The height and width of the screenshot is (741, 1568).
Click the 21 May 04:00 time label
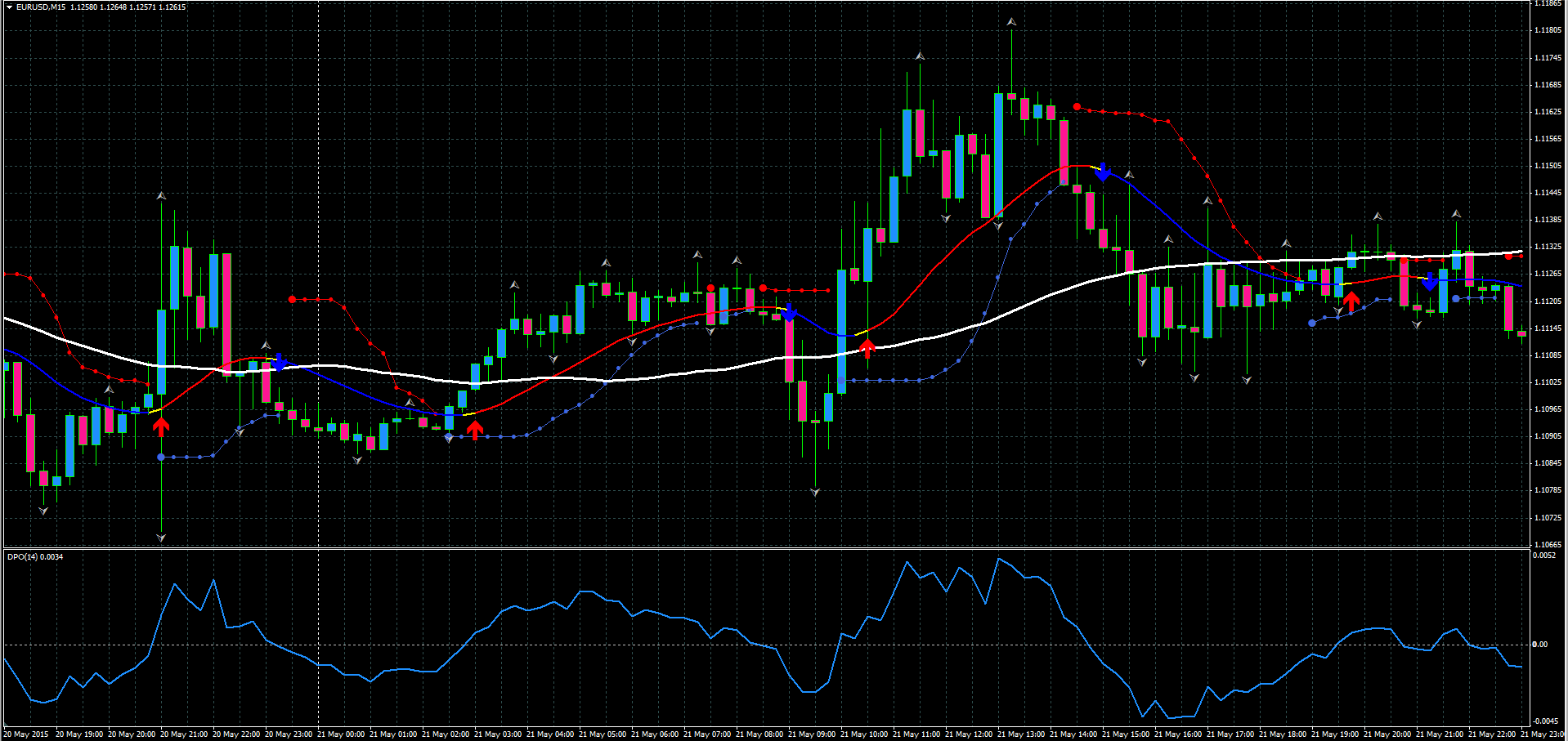[550, 734]
